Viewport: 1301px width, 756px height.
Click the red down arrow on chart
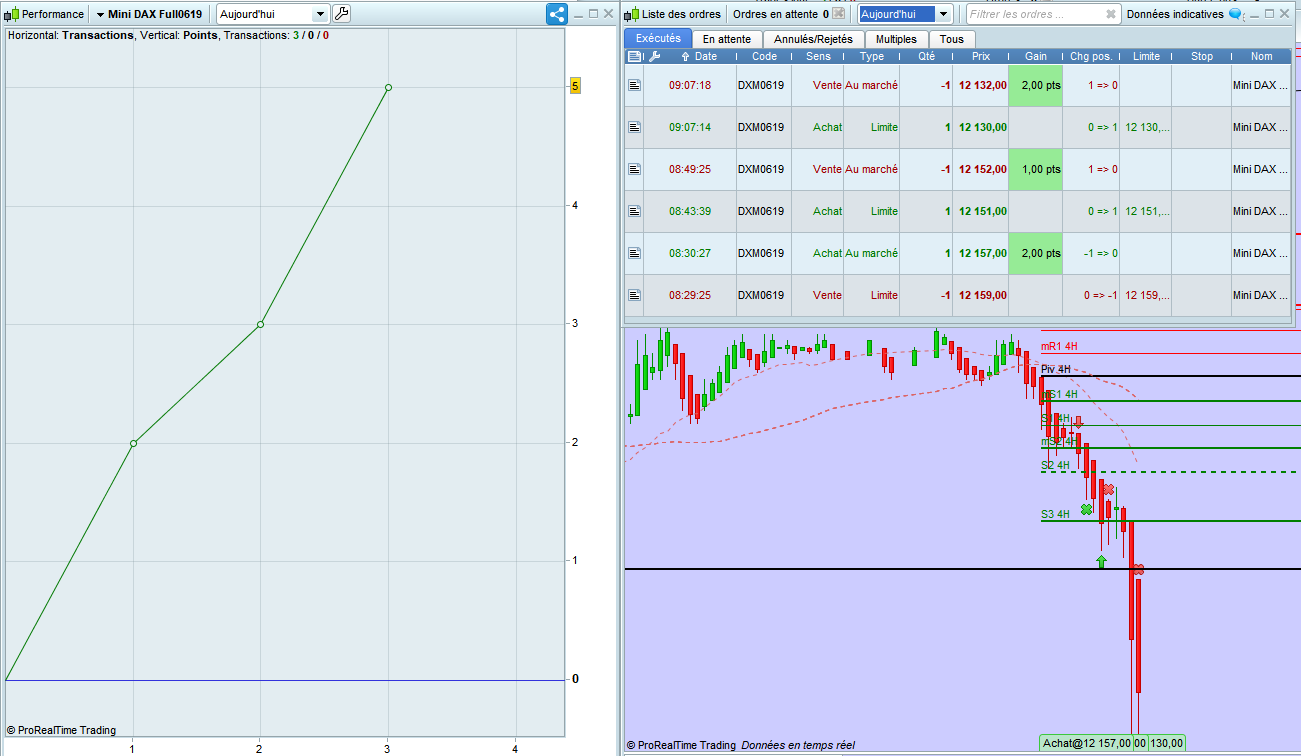[1078, 422]
